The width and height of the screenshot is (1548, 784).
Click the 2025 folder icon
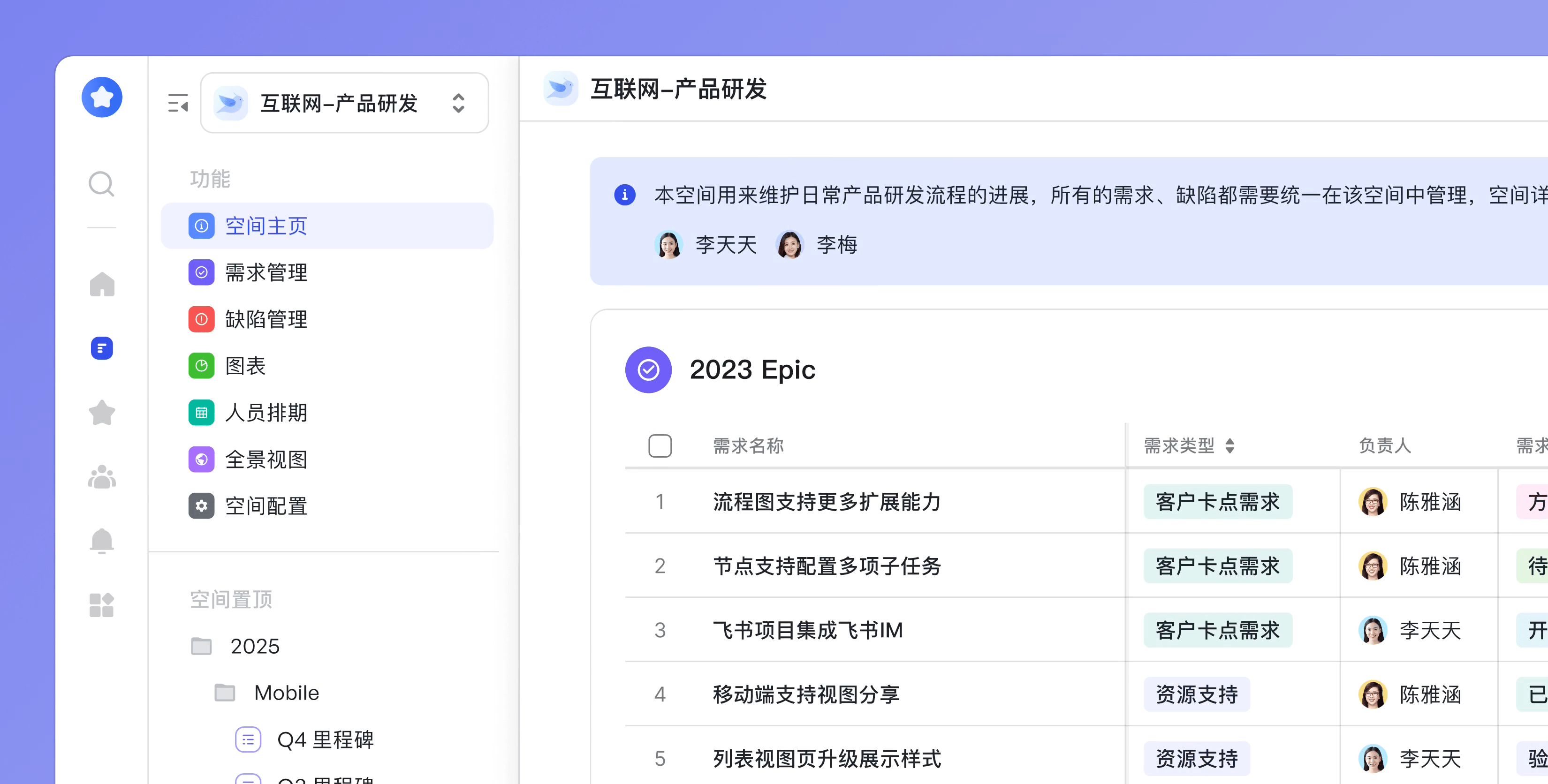click(201, 646)
